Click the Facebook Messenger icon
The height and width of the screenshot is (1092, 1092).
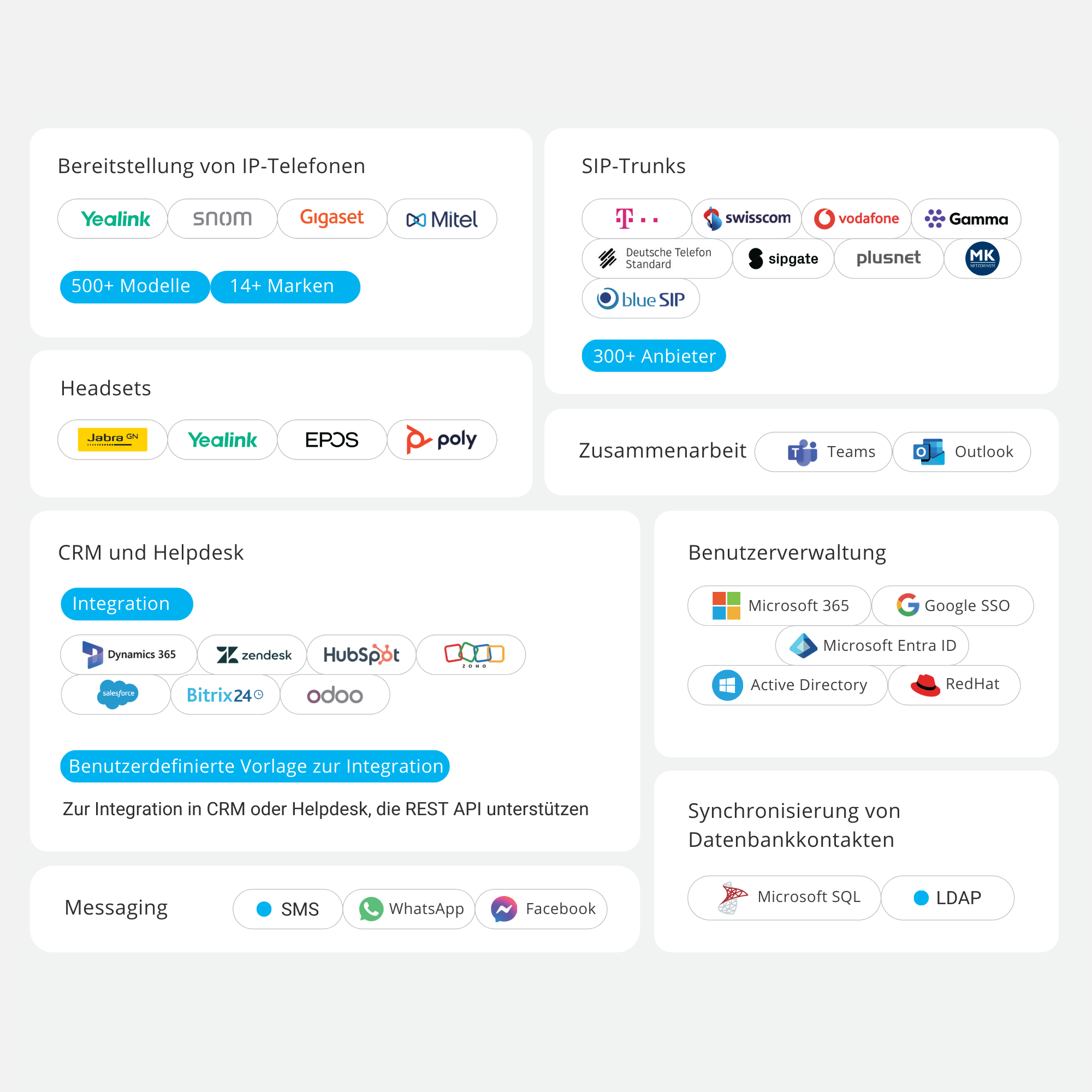(x=503, y=909)
